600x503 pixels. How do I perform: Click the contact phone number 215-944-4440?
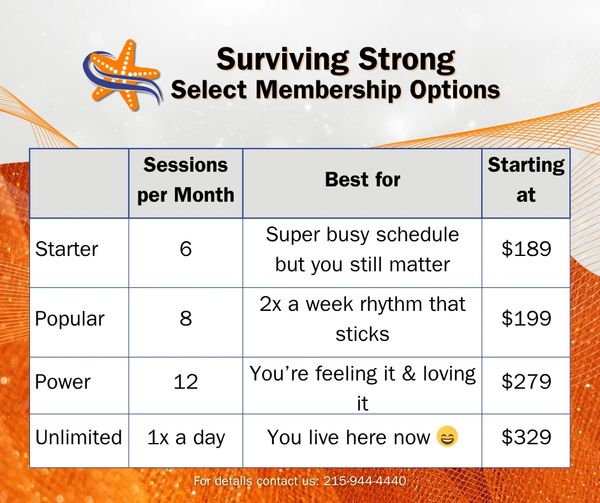[x=366, y=481]
